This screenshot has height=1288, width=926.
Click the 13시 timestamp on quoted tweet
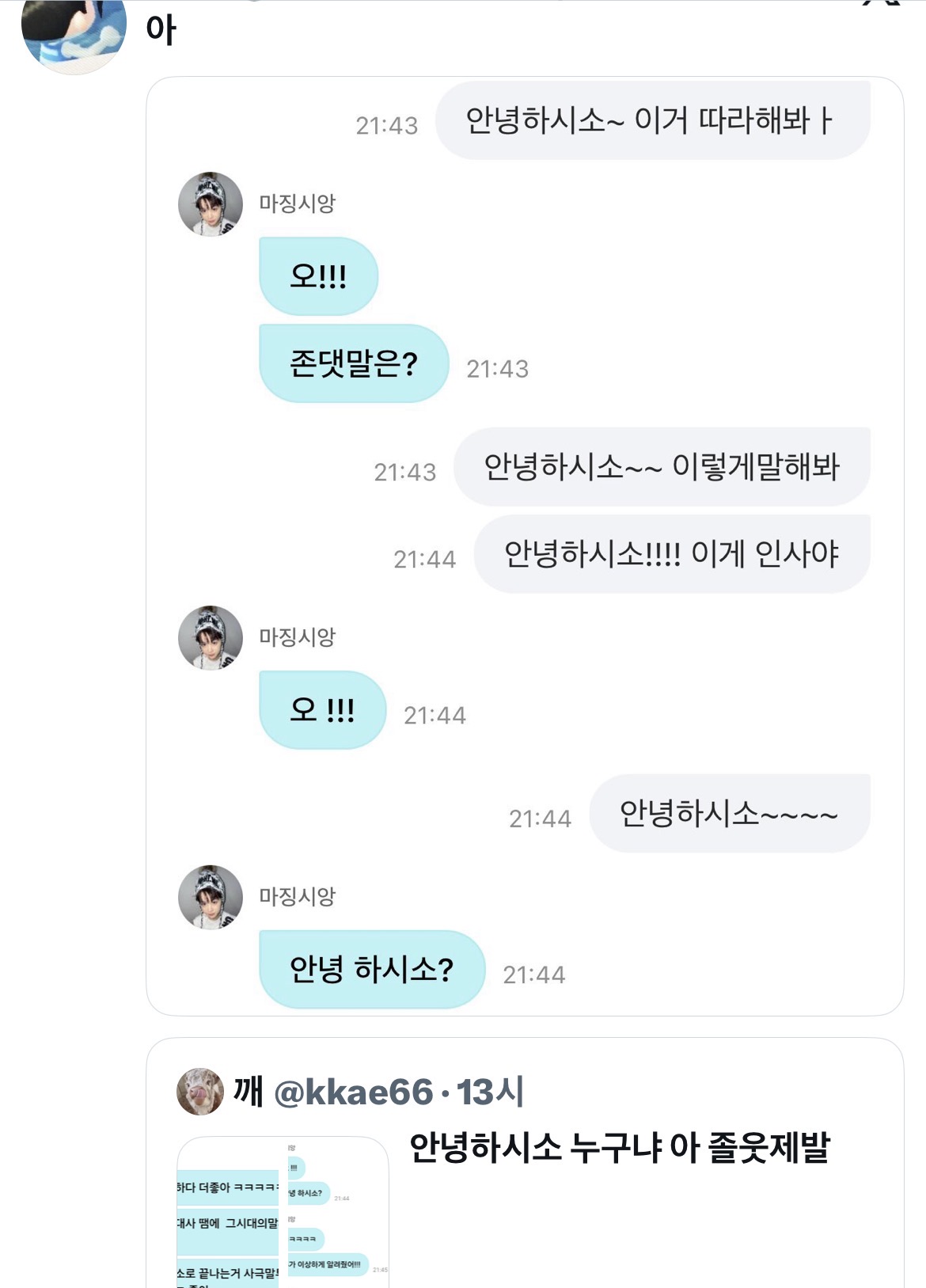pos(490,1092)
